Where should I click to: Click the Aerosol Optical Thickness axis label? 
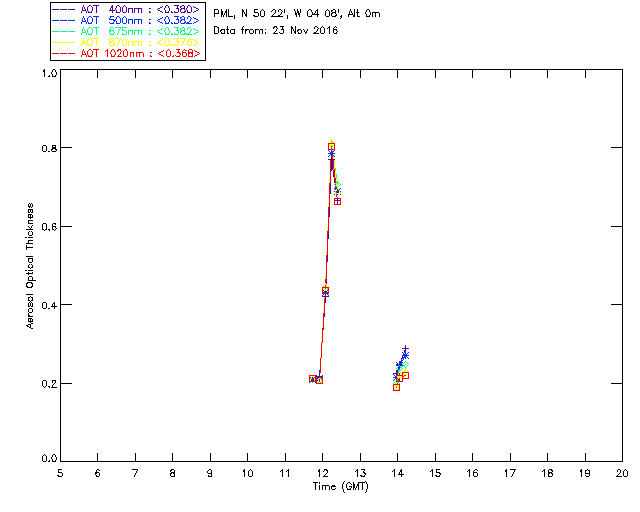coord(30,266)
